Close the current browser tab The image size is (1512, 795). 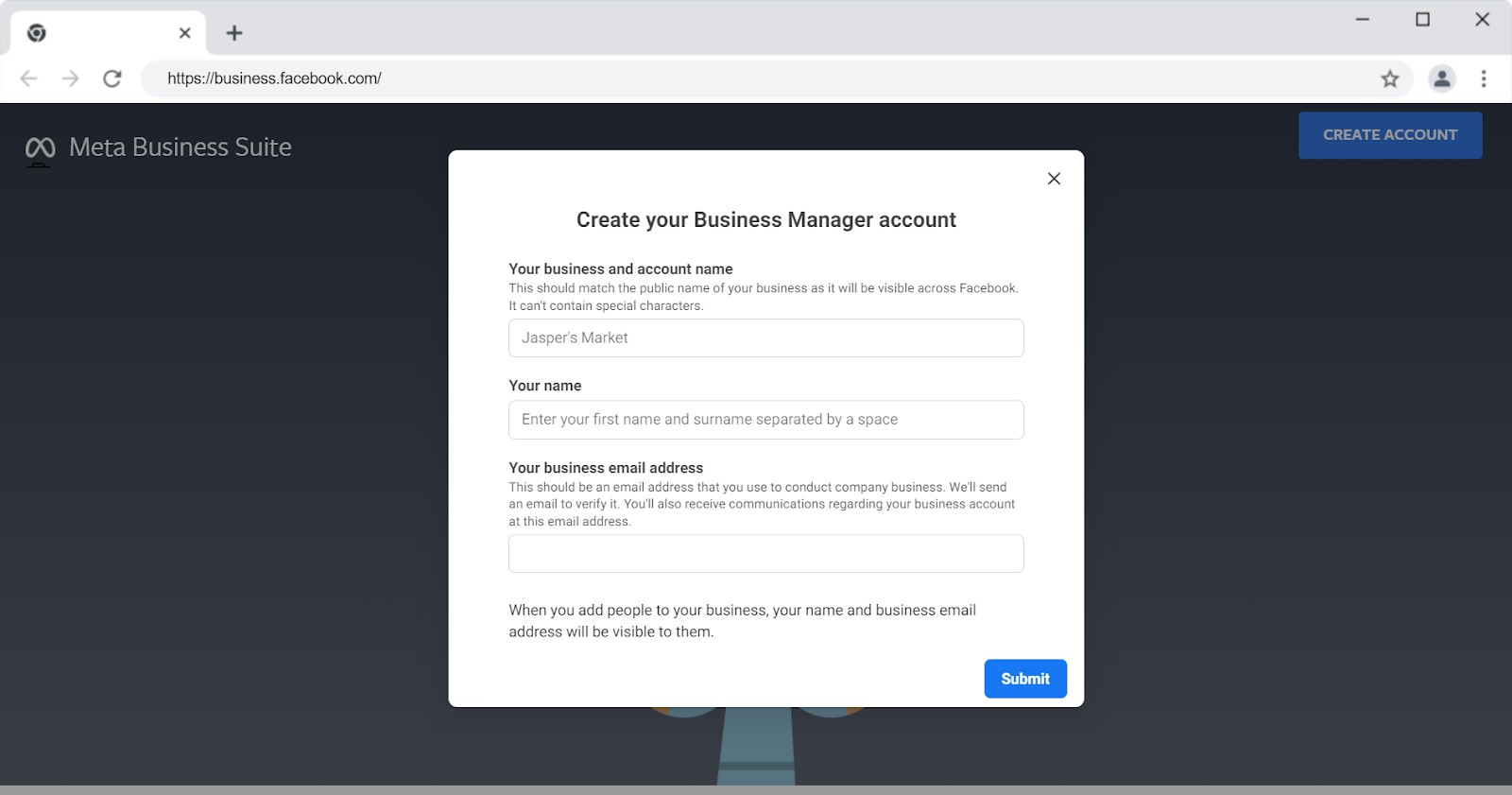tap(185, 33)
